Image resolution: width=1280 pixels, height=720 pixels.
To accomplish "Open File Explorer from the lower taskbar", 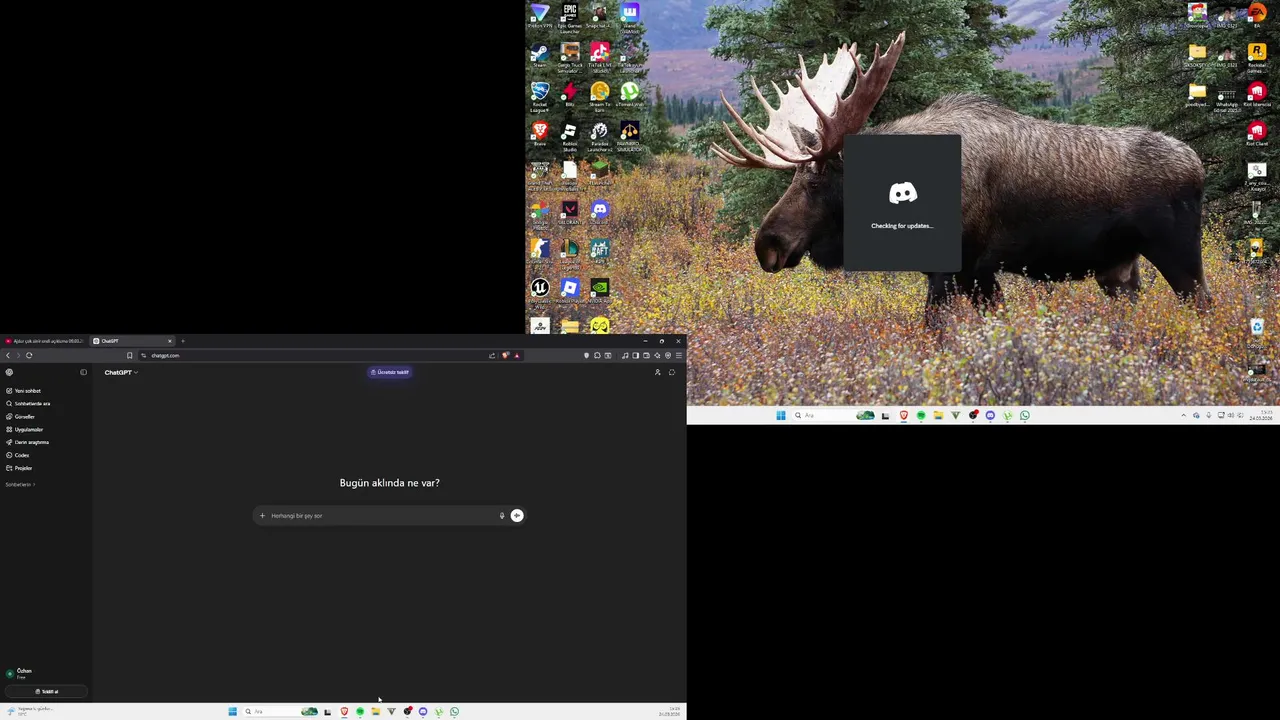I will [x=376, y=712].
